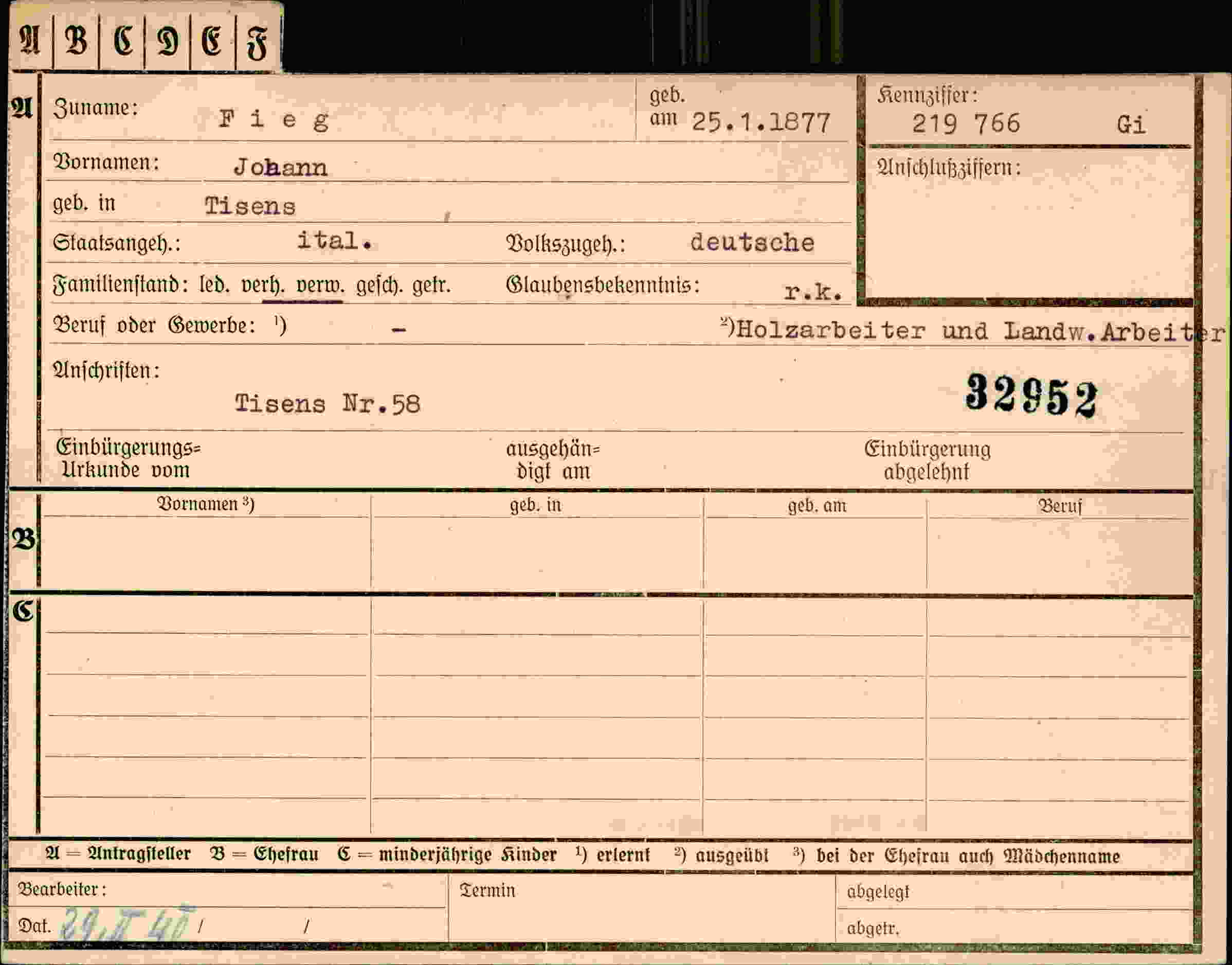Select religion value 'r.k.'
The width and height of the screenshot is (1232, 965).
click(813, 292)
